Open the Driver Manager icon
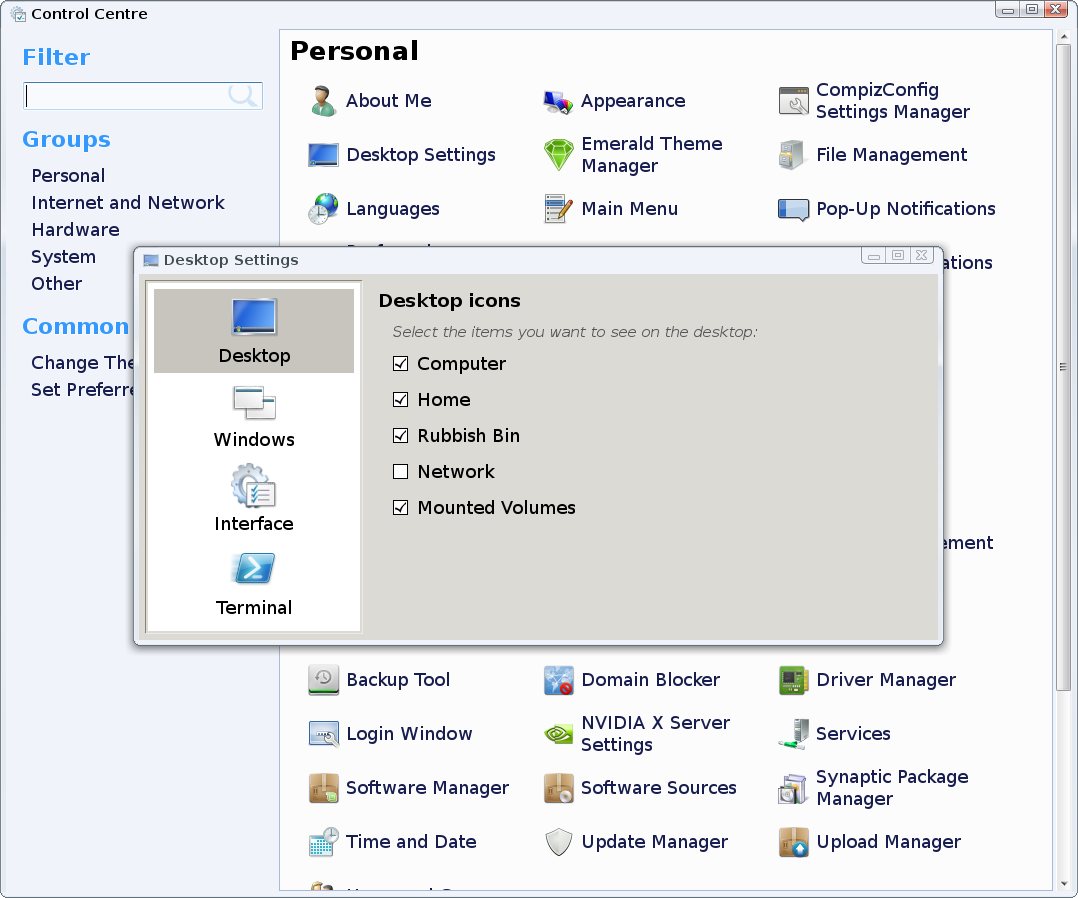This screenshot has height=898, width=1078. 793,679
